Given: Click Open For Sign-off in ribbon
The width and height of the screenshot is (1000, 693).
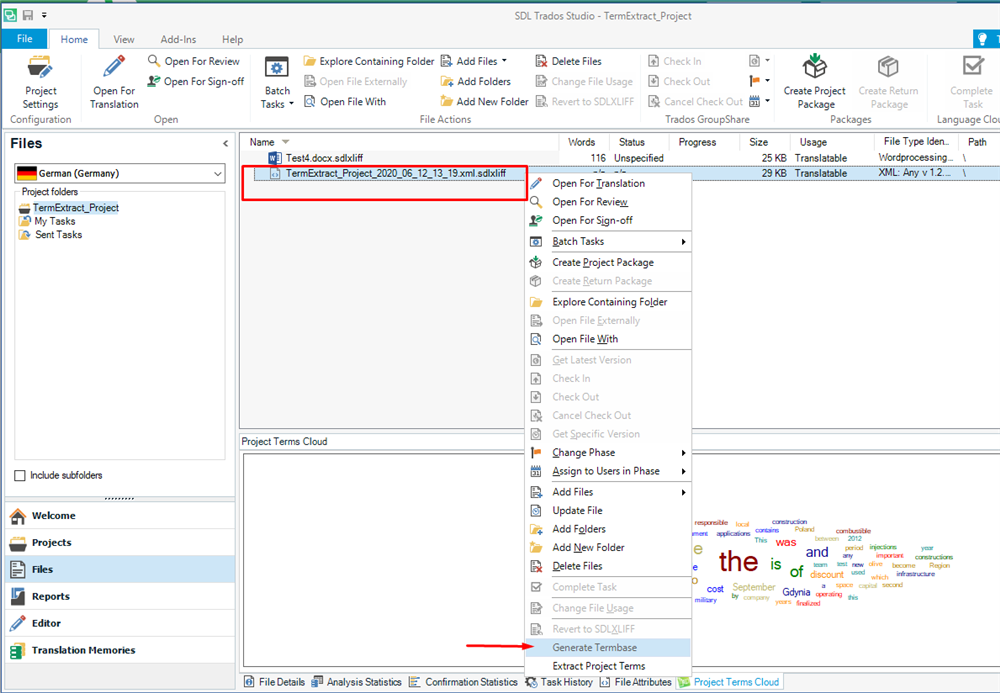Looking at the screenshot, I should [x=196, y=82].
